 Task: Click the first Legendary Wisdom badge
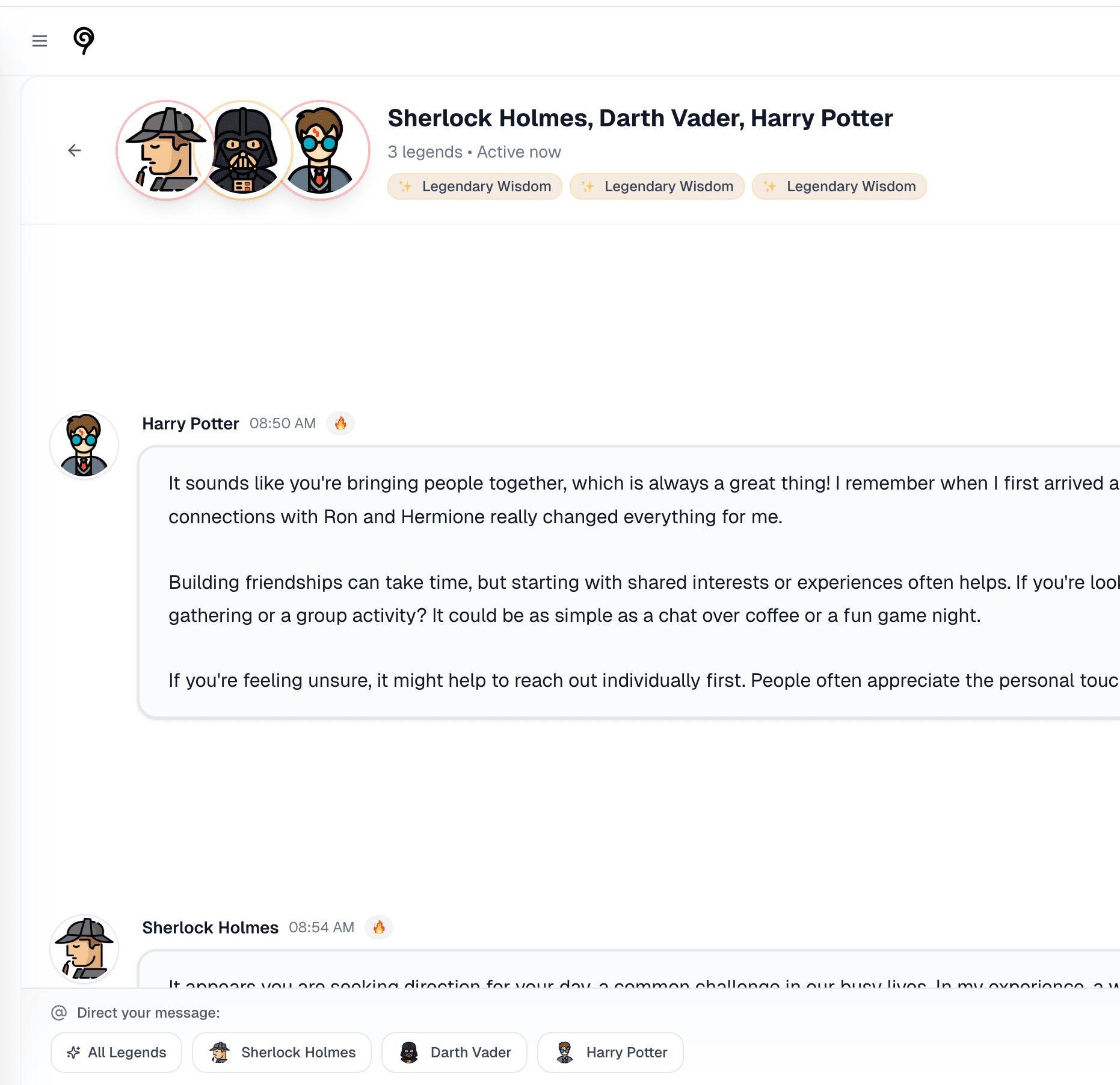click(475, 186)
